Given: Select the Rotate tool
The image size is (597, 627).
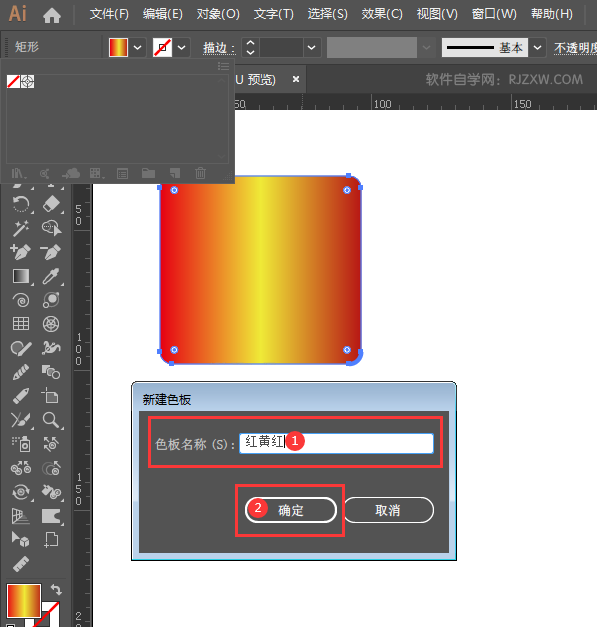Looking at the screenshot, I should (x=21, y=204).
